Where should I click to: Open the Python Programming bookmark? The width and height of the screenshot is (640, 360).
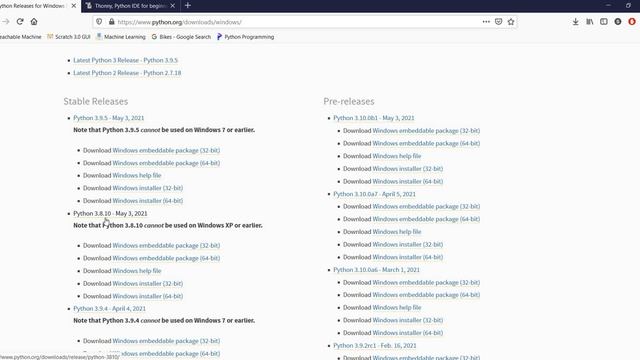tap(245, 37)
